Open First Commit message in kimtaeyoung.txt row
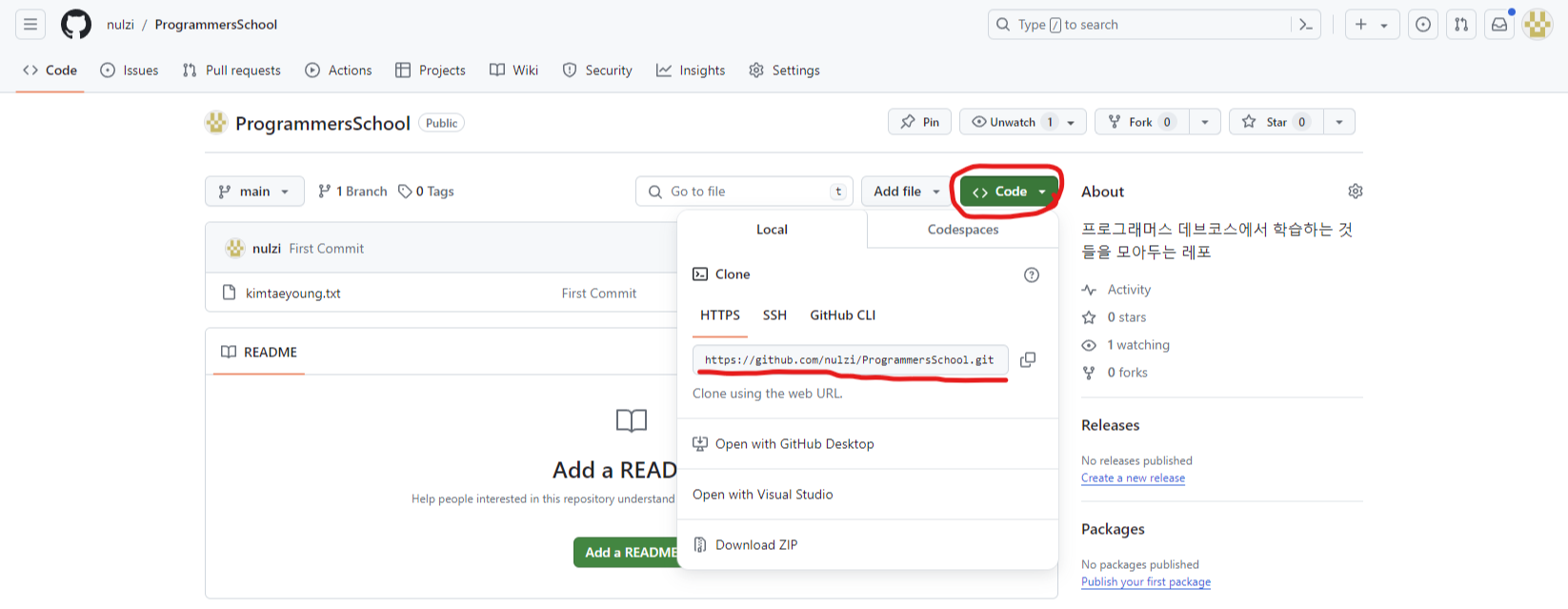The image size is (1568, 609). [x=599, y=294]
